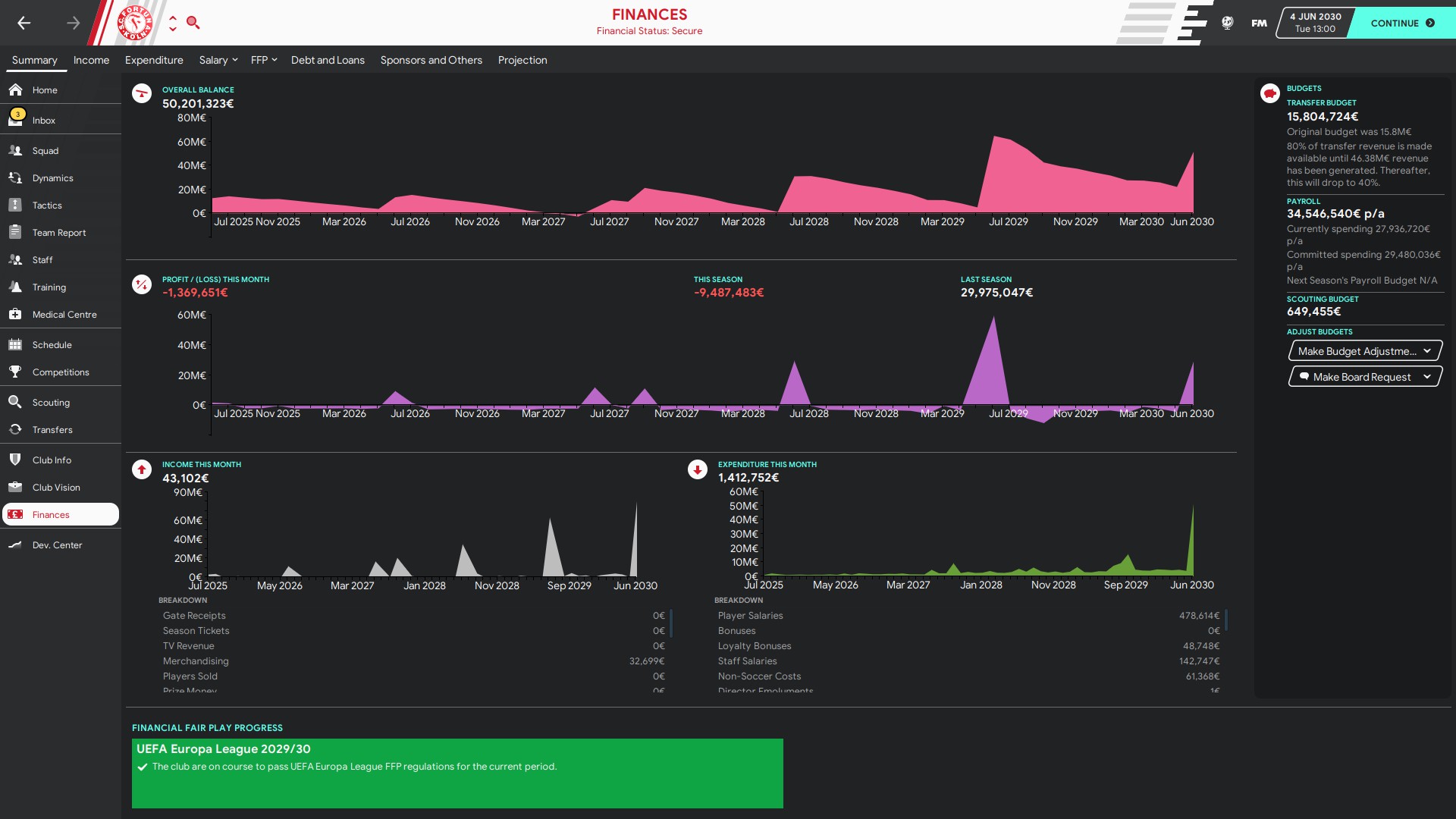The width and height of the screenshot is (1456, 819).
Task: Expand the Salary tab dropdown
Action: click(218, 60)
